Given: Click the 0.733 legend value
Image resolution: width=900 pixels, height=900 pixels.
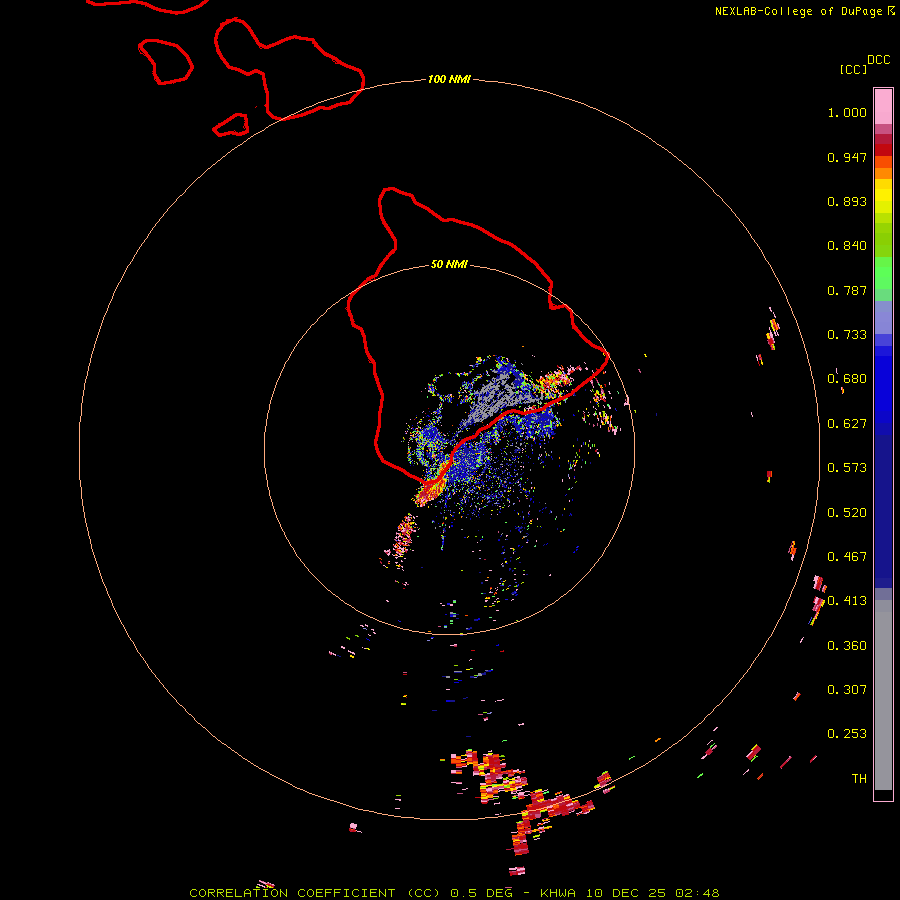Looking at the screenshot, I should pyautogui.click(x=847, y=335).
